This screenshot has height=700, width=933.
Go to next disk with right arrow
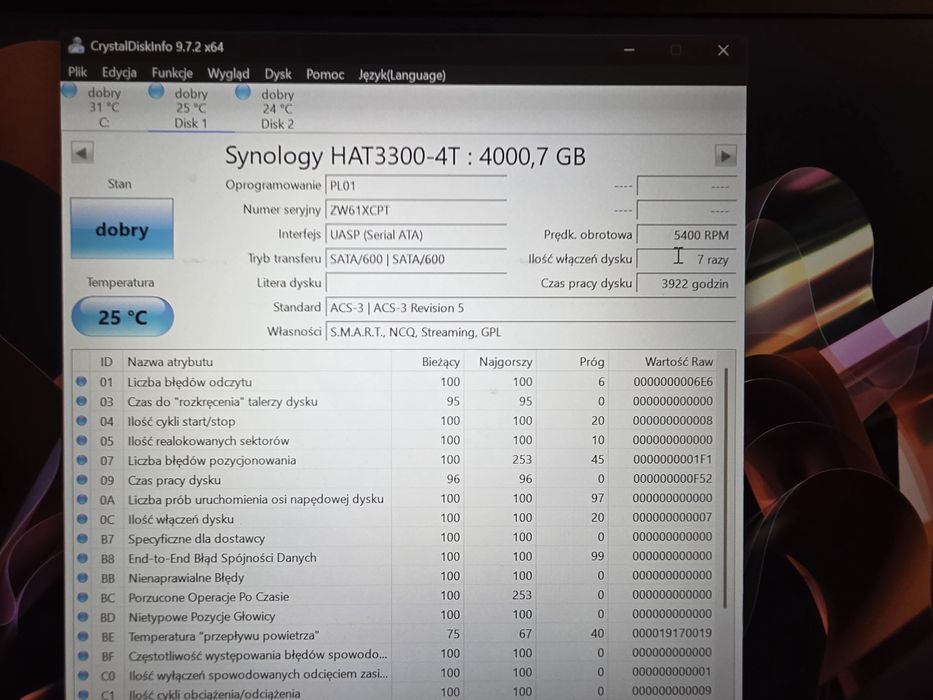(x=725, y=156)
